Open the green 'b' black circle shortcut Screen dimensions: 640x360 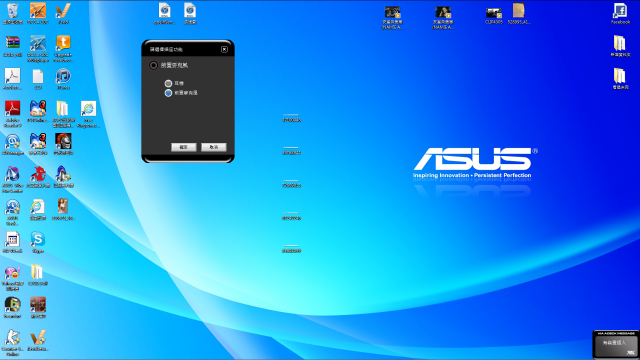tap(13, 305)
